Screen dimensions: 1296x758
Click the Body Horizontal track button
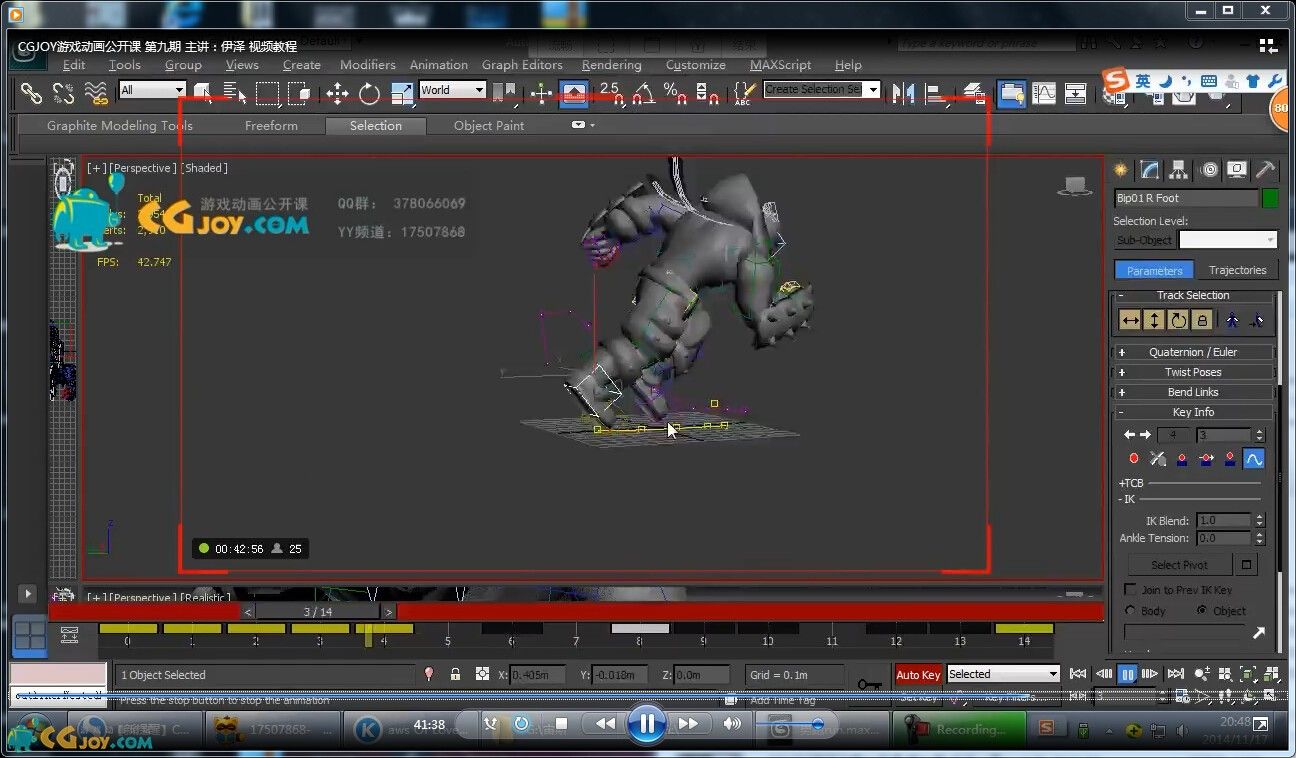pos(1130,320)
